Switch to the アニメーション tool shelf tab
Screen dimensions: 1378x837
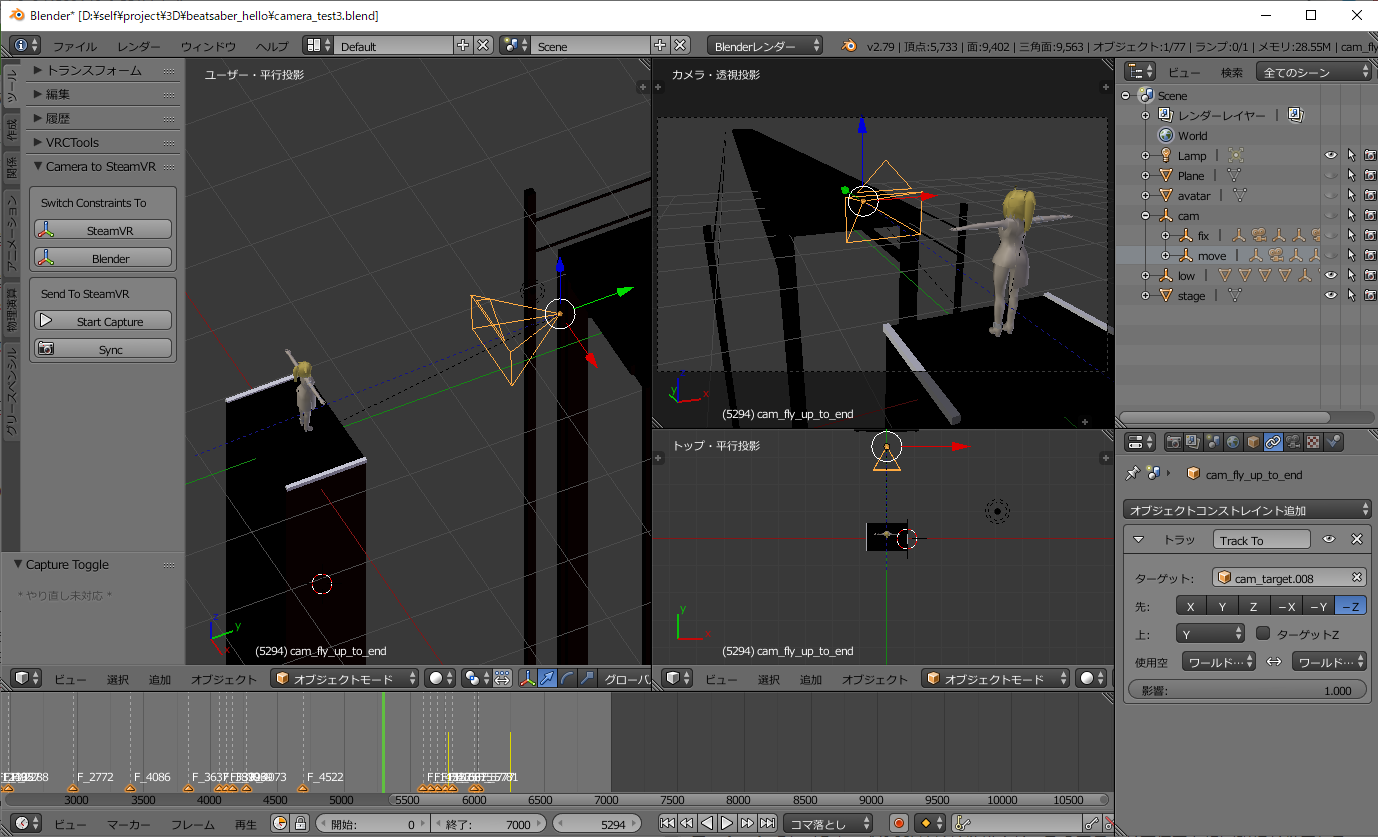[11, 234]
